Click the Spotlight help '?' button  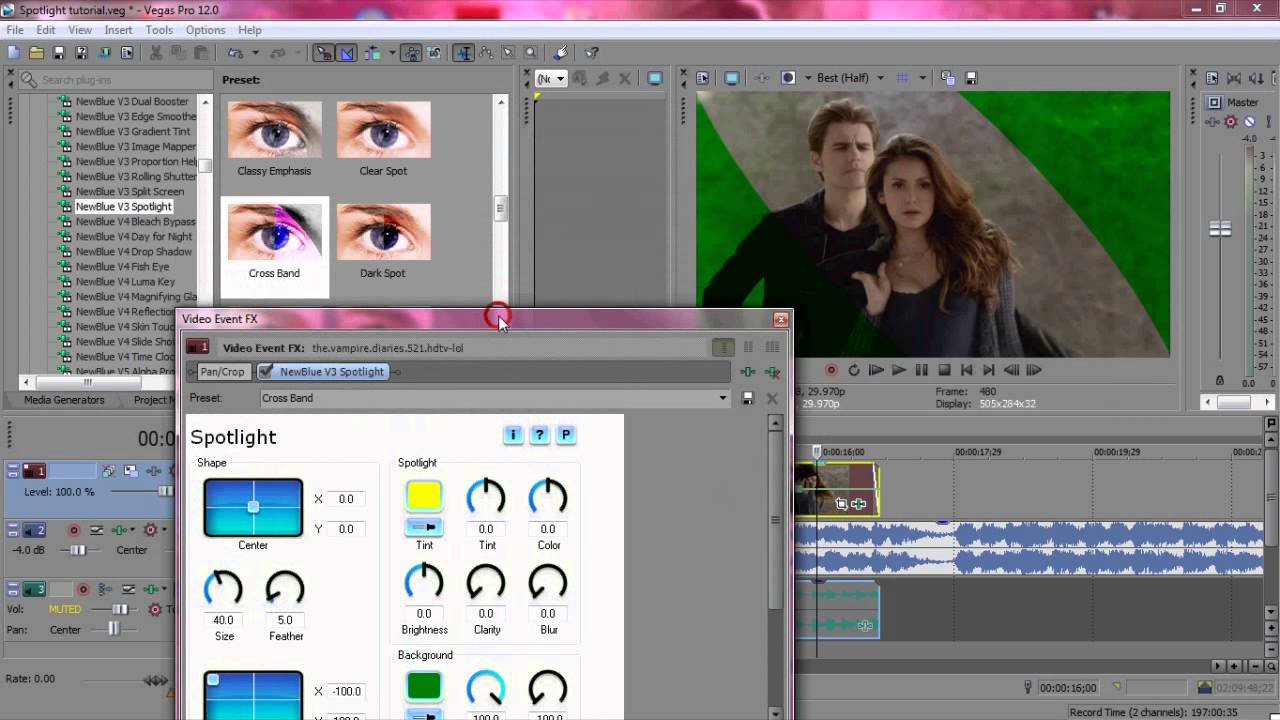[539, 435]
